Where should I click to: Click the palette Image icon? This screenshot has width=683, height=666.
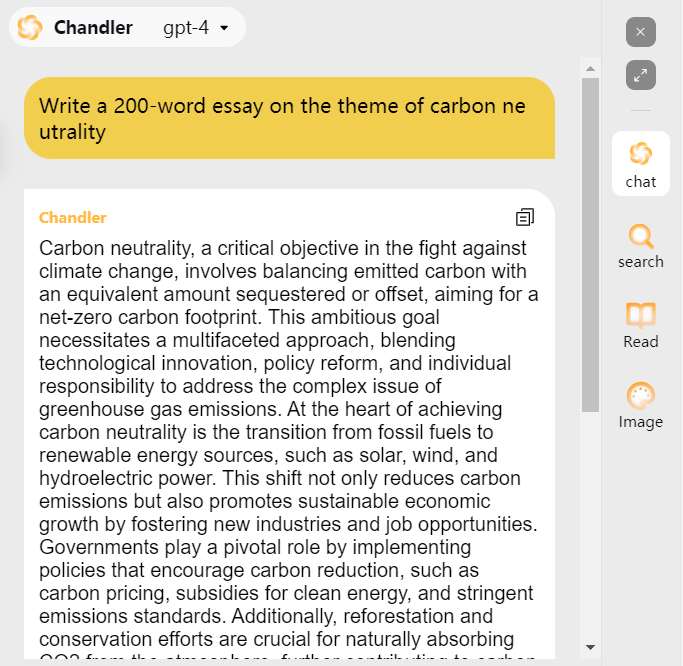(x=641, y=396)
